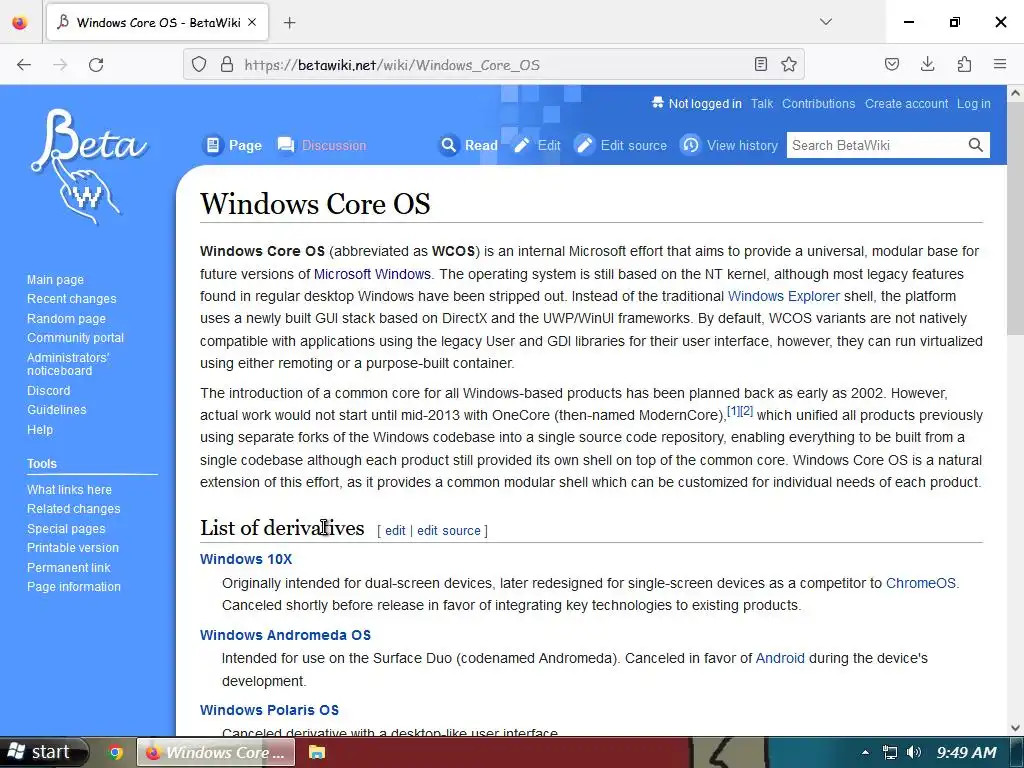Screen dimensions: 1024x768
Task: Close the Windows Core OS tab
Action: pos(252,22)
